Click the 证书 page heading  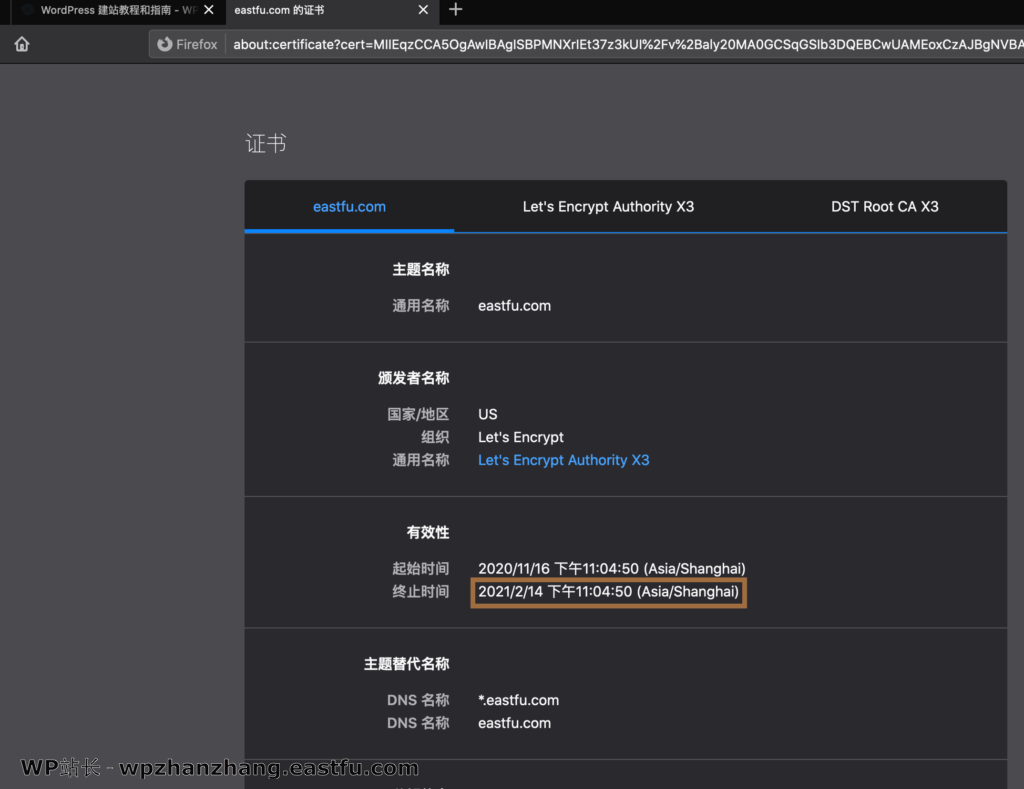(x=266, y=144)
